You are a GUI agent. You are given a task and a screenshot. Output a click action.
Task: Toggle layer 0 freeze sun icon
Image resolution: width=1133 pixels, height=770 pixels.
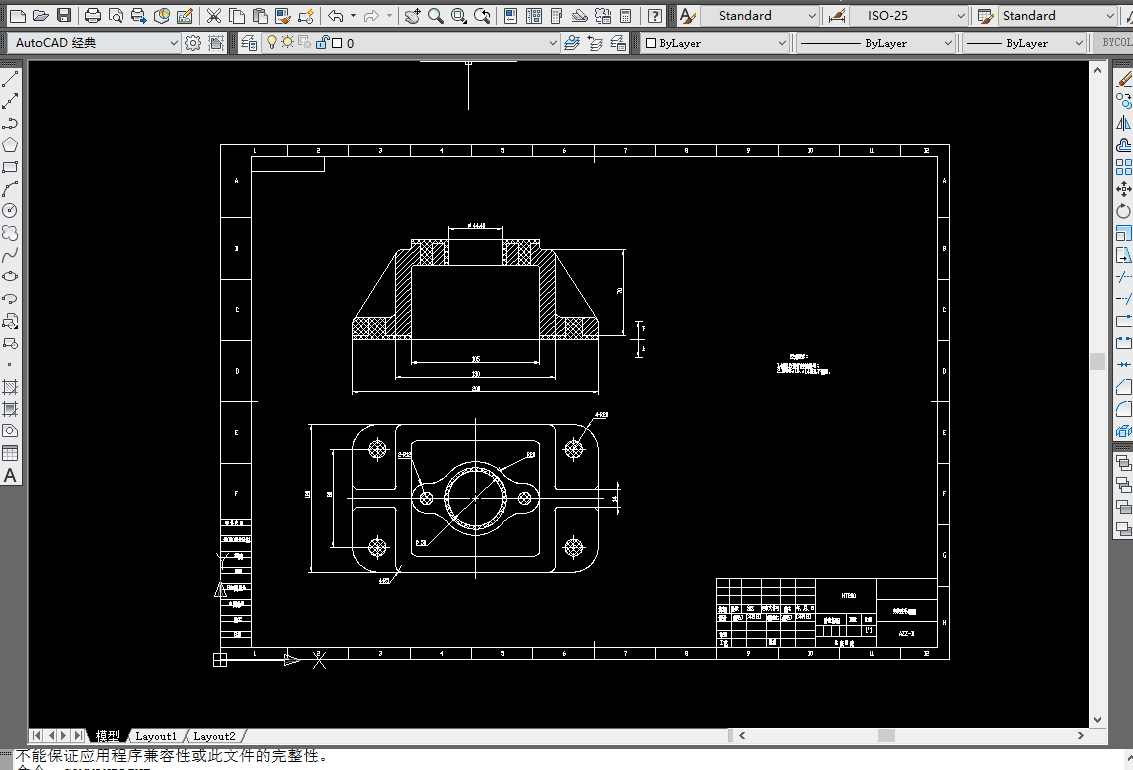coord(288,42)
